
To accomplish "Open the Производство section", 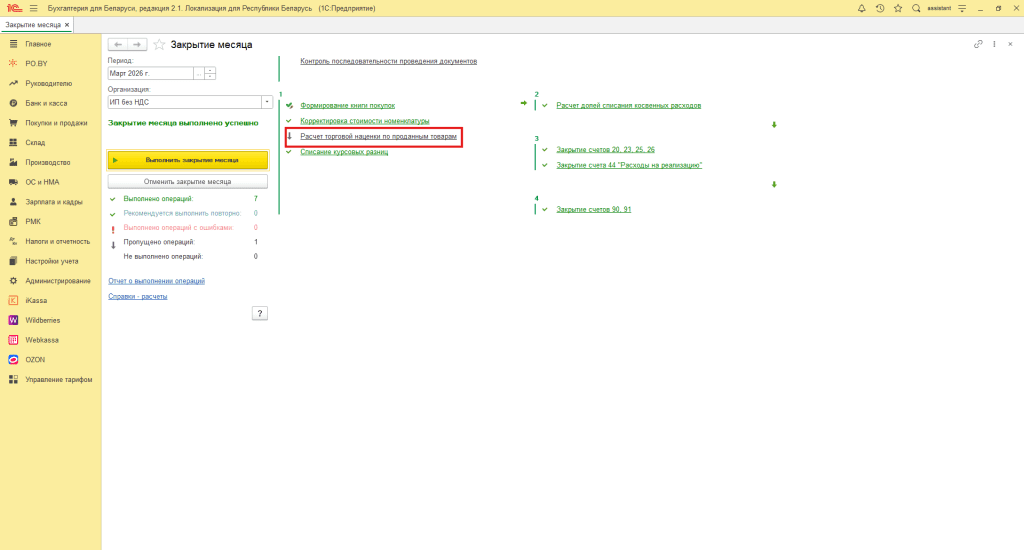I will tap(50, 162).
